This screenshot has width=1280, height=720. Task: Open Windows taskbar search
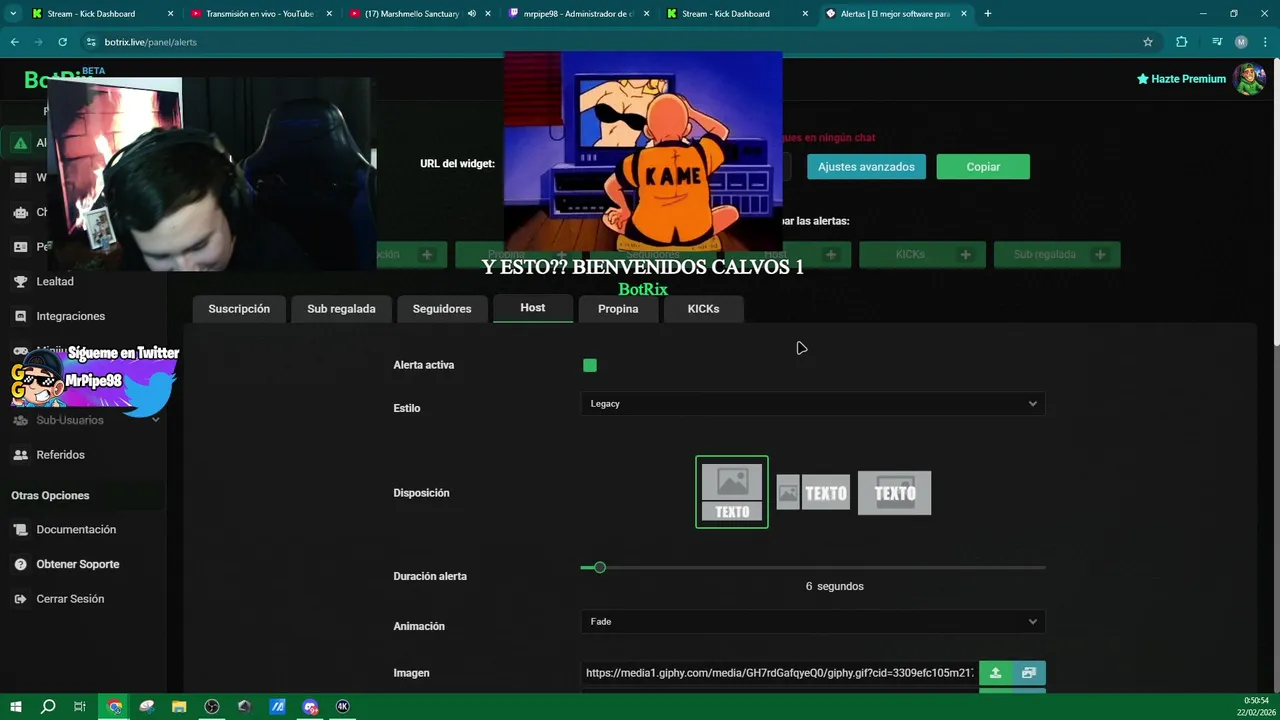coord(48,707)
